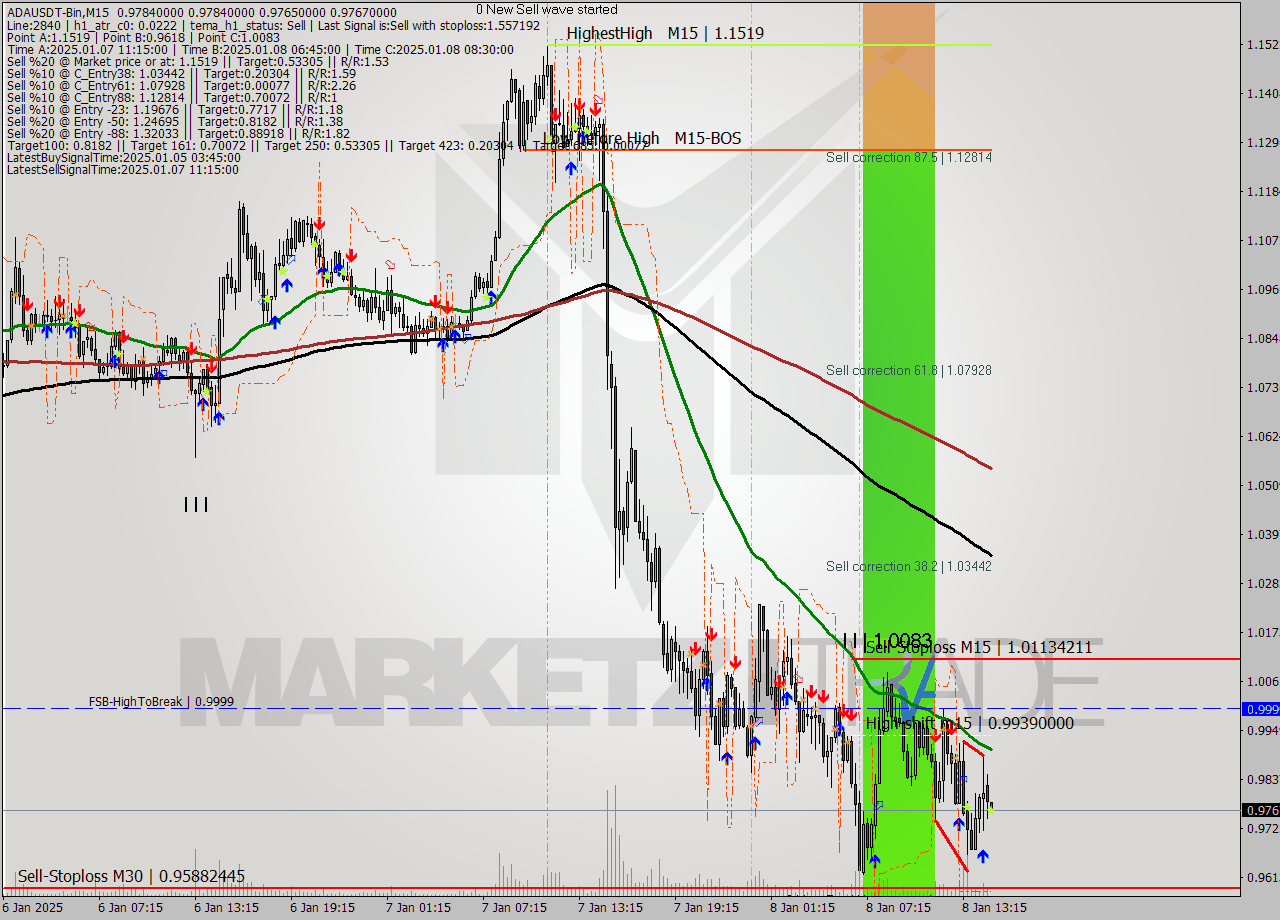Click the '7 Jan 13:15' time axis label
Image resolution: width=1280 pixels, height=920 pixels.
click(x=610, y=908)
